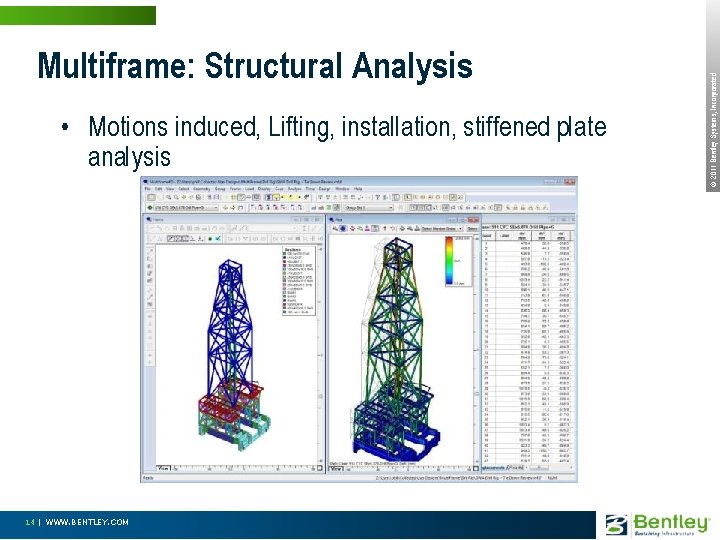
Task: Click the Sections legend box in Frame window
Action: [x=299, y=281]
